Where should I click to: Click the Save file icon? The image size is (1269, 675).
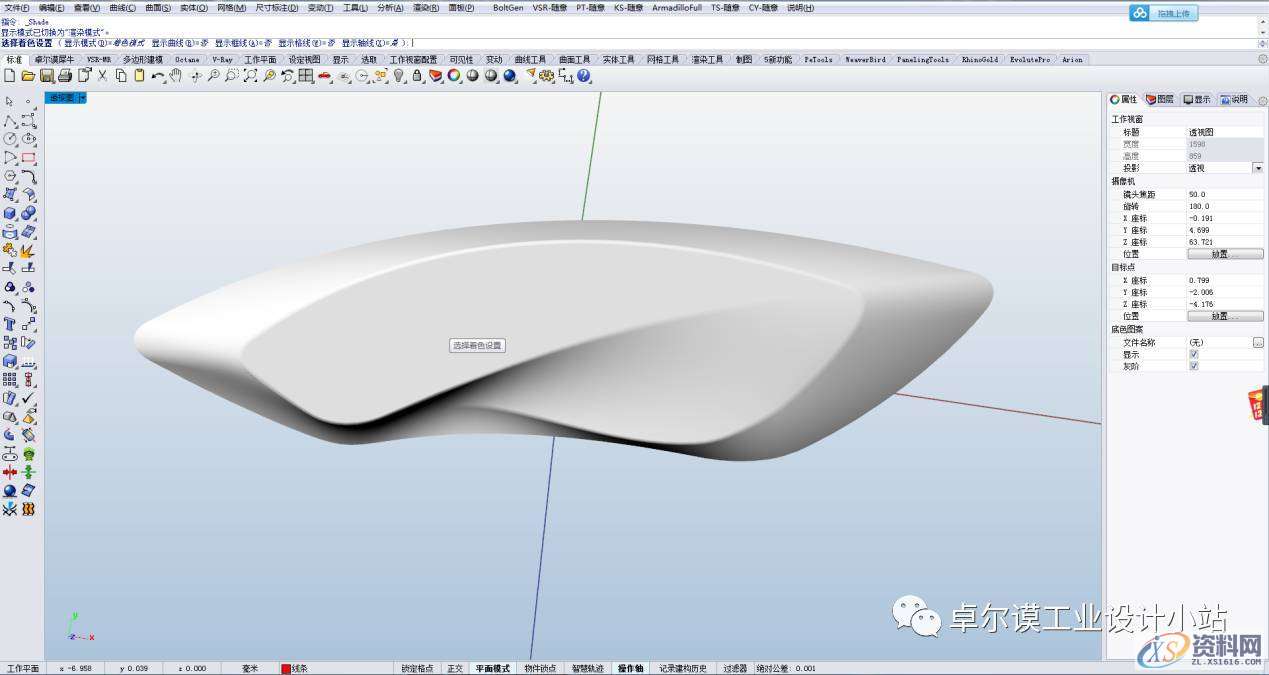(x=46, y=76)
